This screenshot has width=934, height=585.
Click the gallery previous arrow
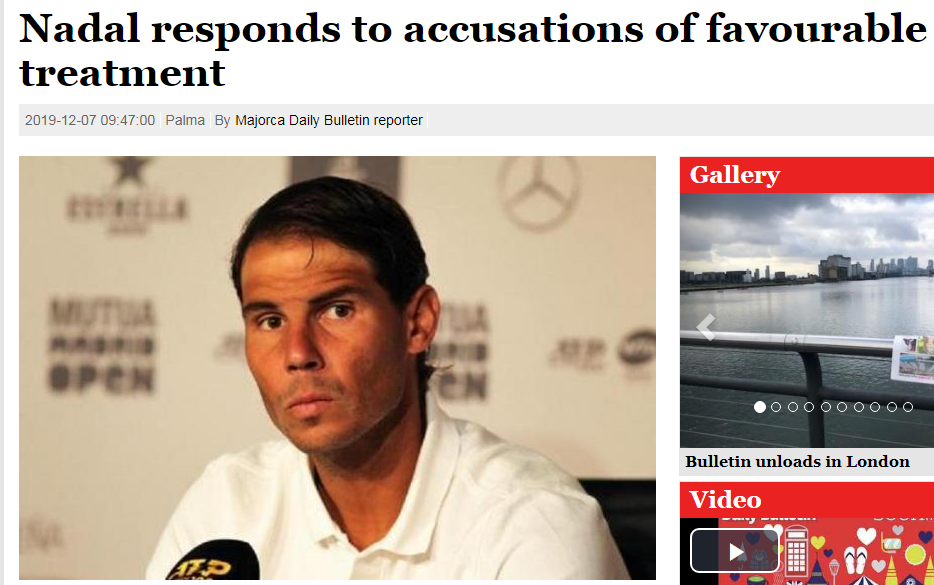coord(706,328)
